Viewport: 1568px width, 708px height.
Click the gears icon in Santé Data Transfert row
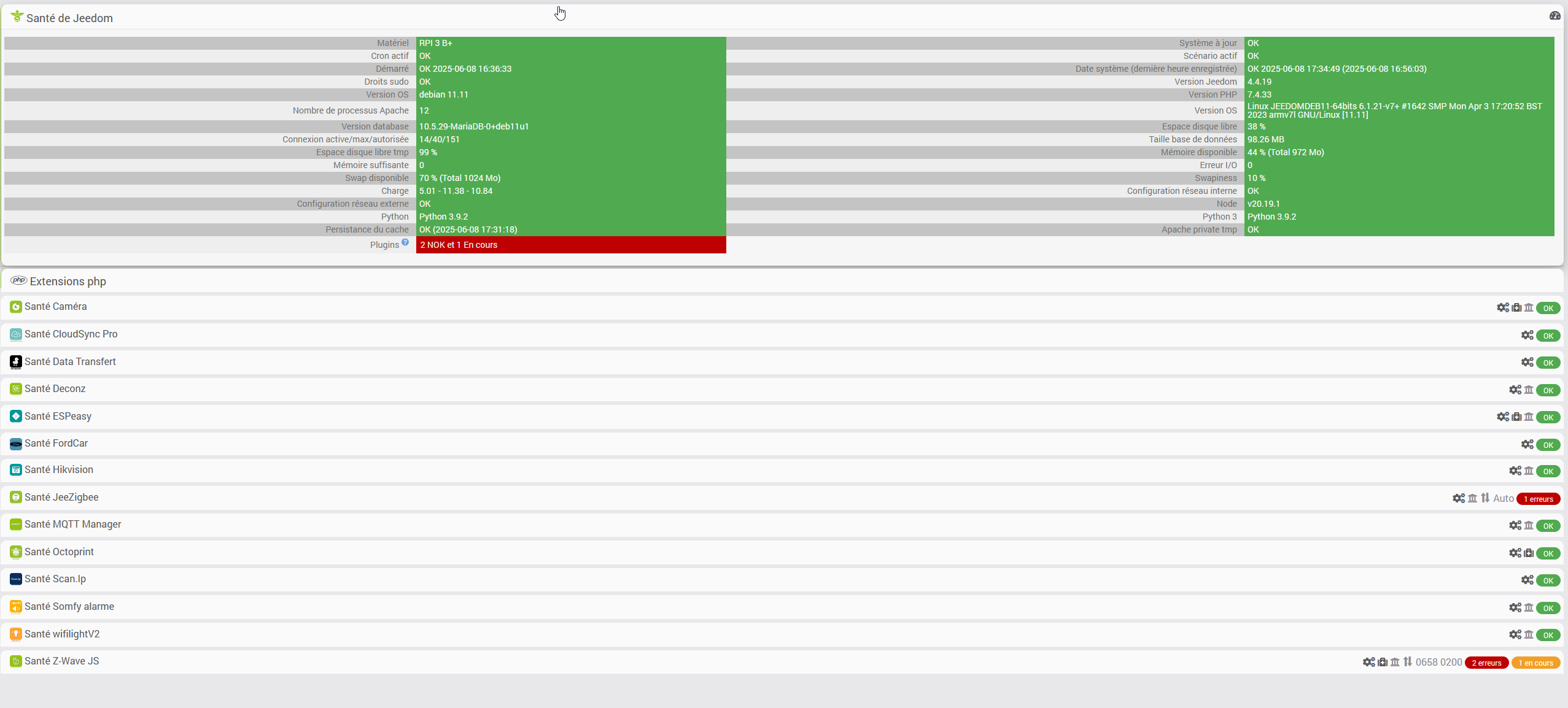coord(1527,362)
